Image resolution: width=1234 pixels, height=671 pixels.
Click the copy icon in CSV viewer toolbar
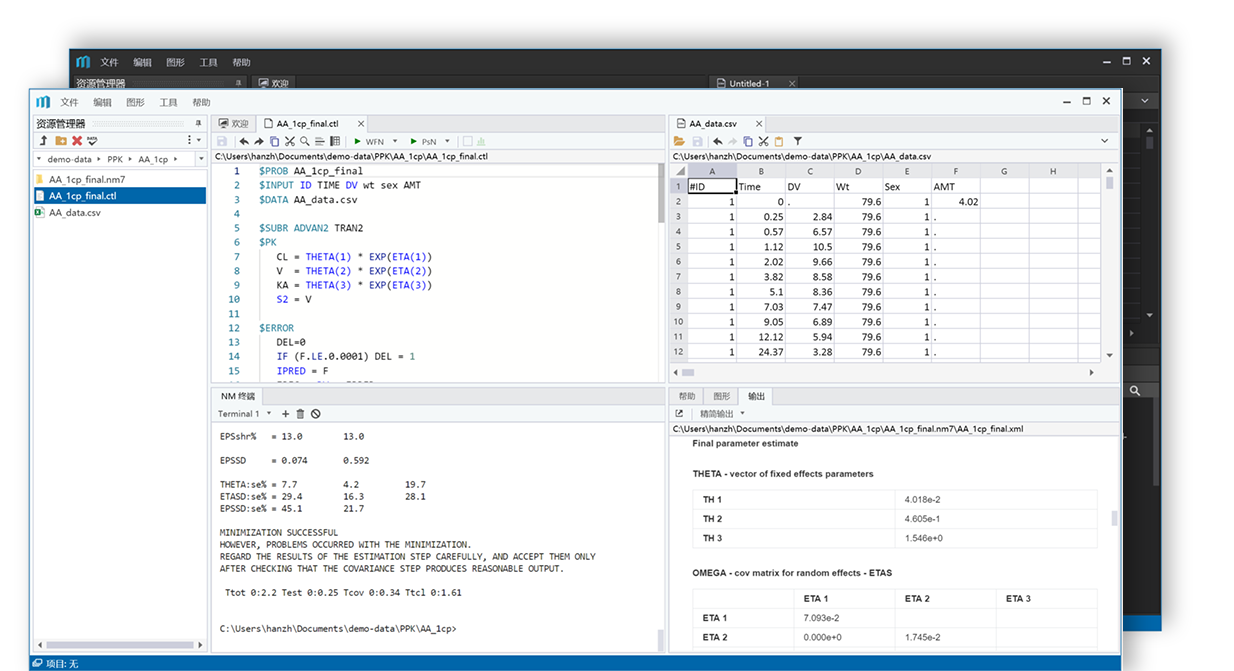(x=748, y=141)
